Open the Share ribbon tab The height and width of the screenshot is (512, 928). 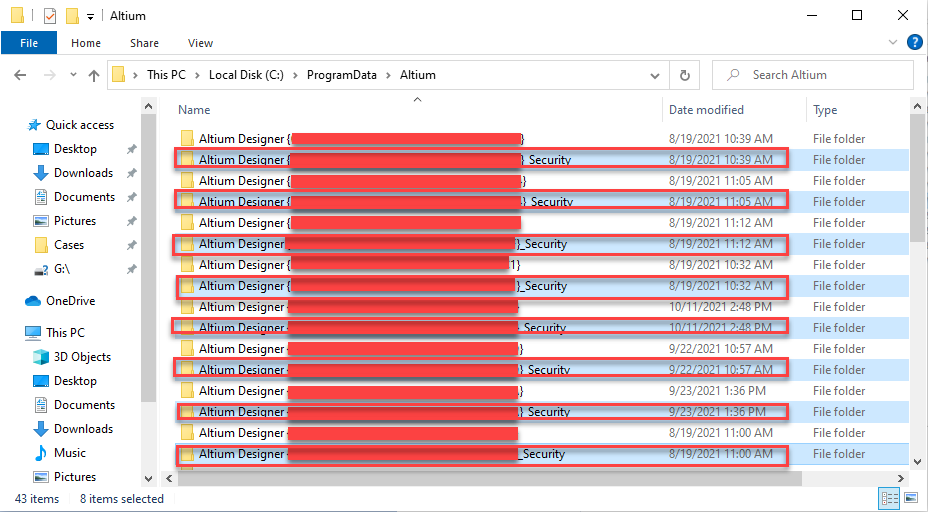pos(144,43)
